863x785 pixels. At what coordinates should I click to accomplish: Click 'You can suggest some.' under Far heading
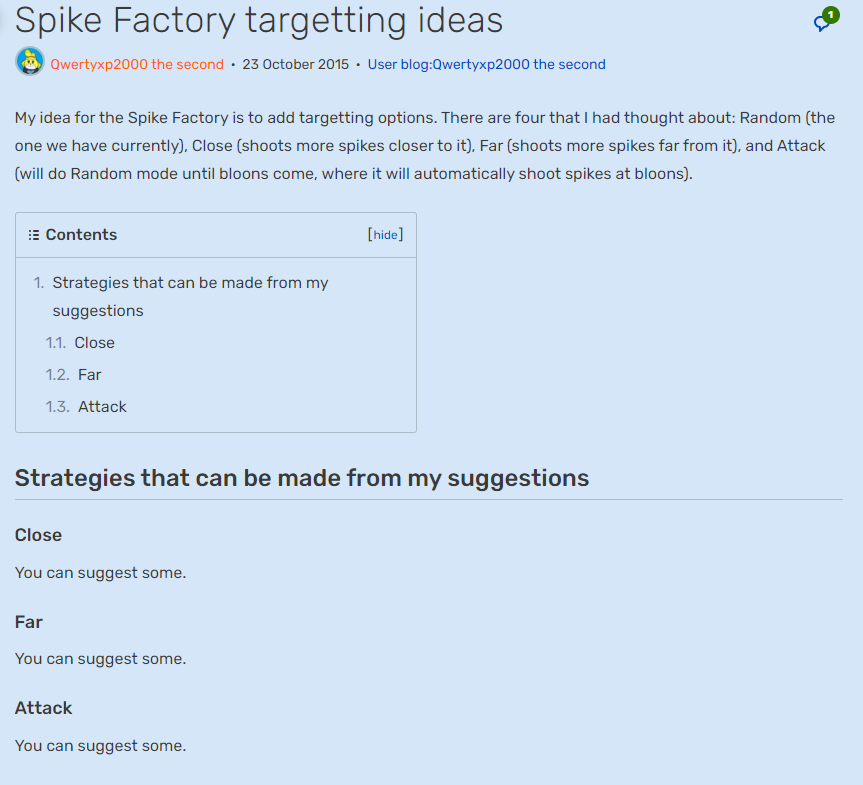click(100, 659)
